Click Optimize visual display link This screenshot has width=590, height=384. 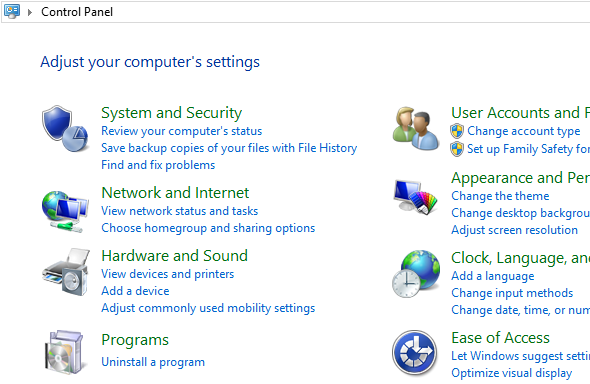click(511, 373)
